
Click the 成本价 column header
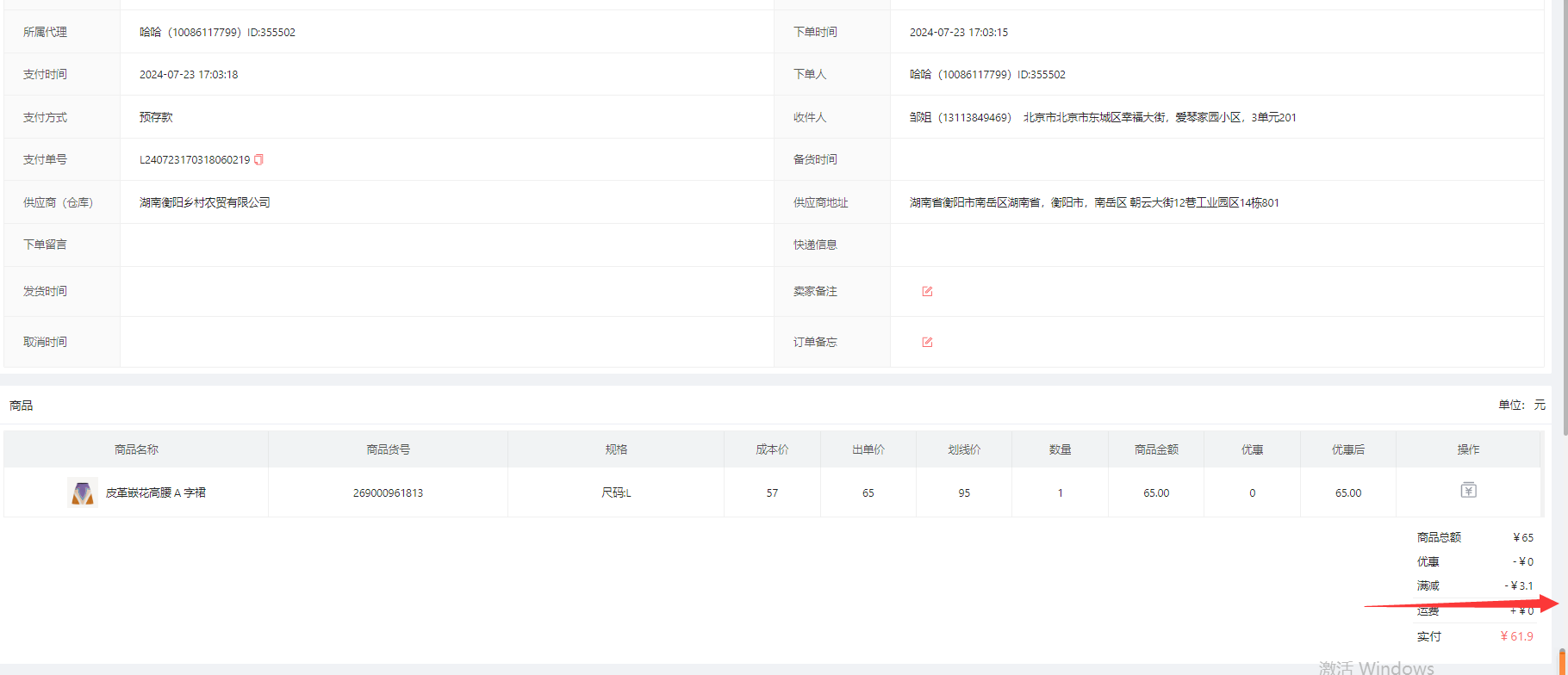pyautogui.click(x=772, y=449)
